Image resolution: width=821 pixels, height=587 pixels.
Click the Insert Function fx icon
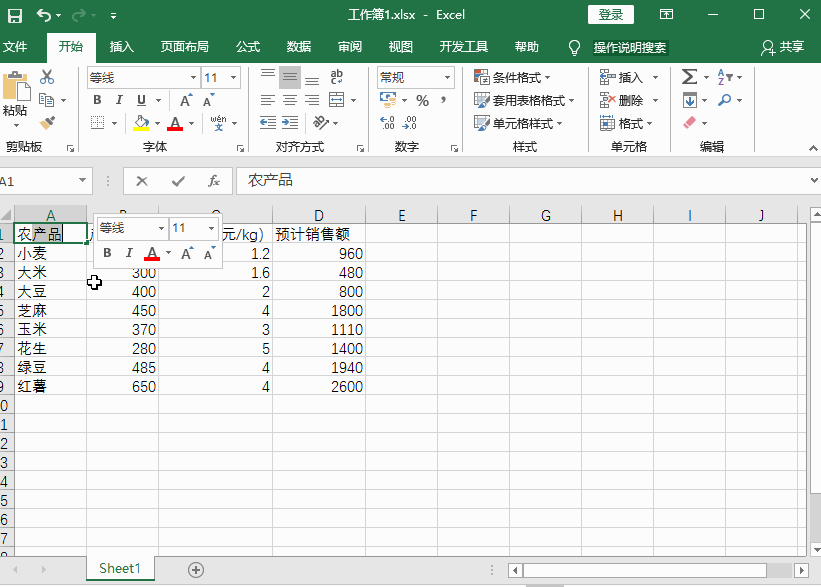pos(213,181)
